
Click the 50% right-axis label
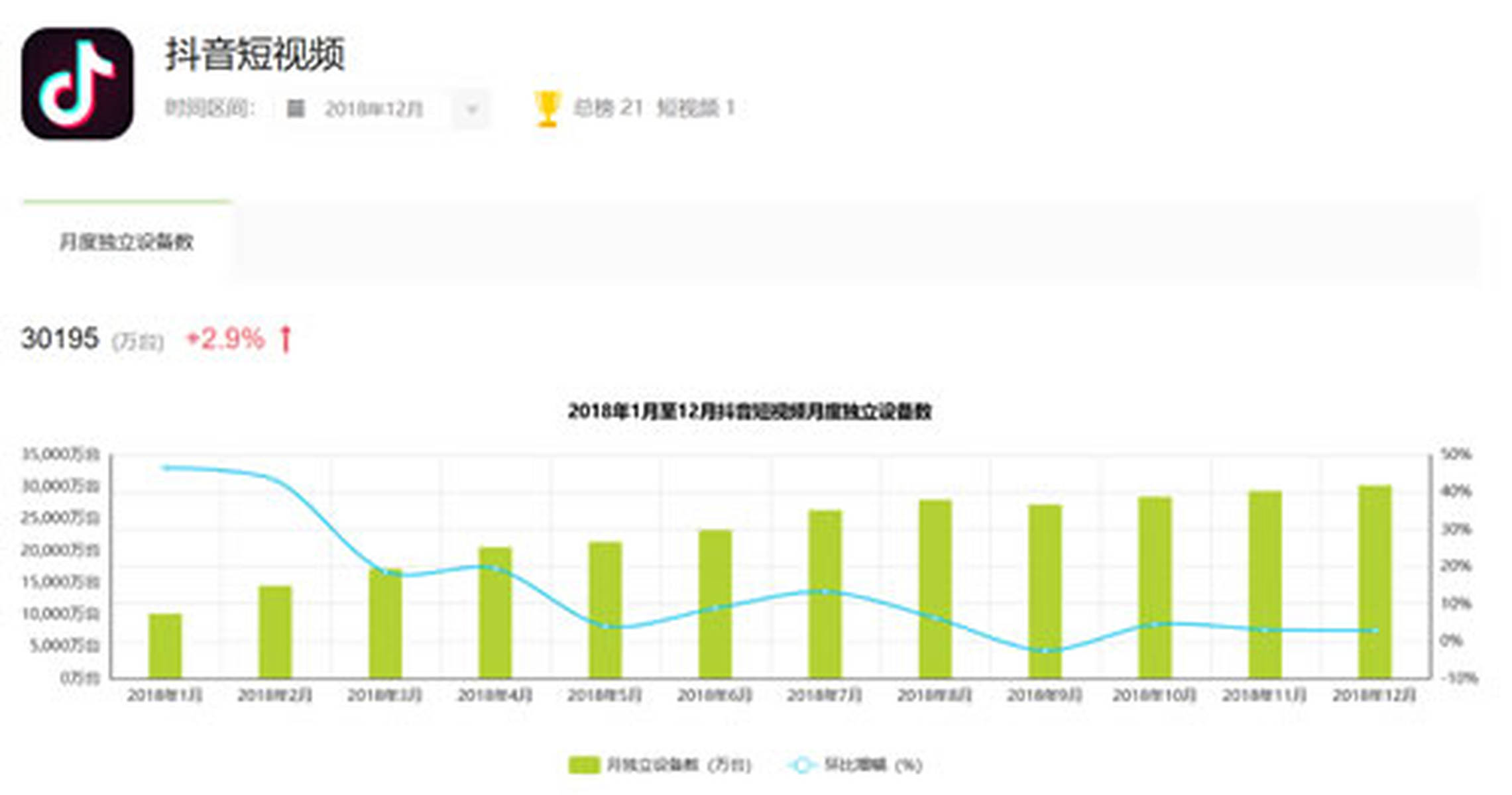[1456, 454]
